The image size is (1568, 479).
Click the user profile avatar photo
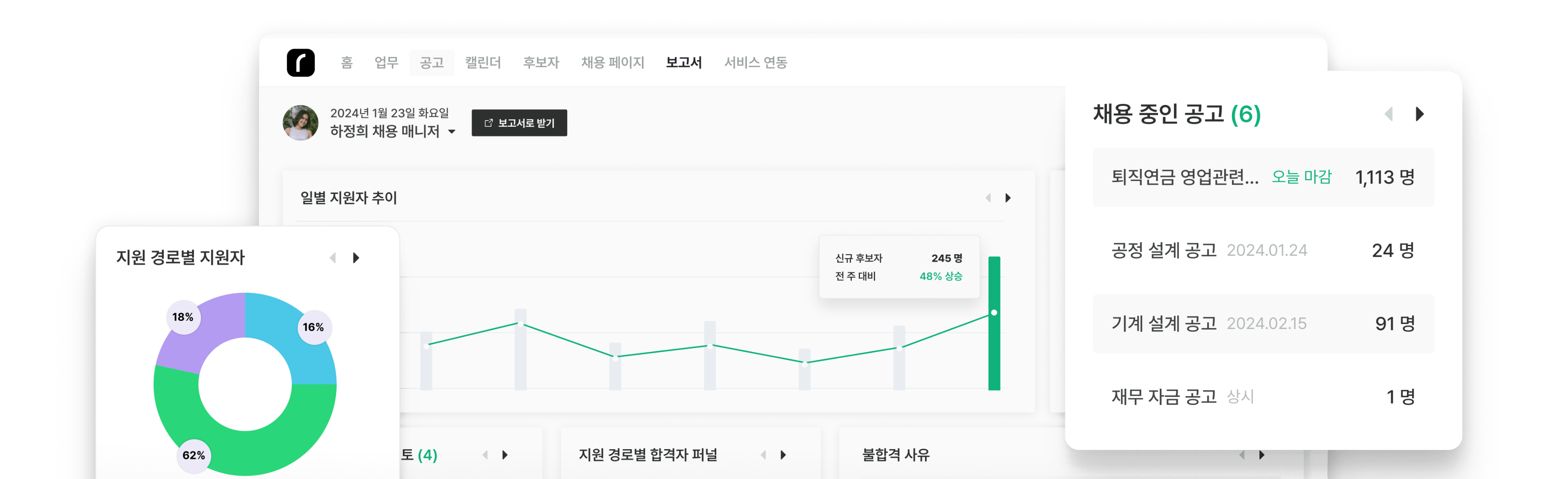[301, 123]
